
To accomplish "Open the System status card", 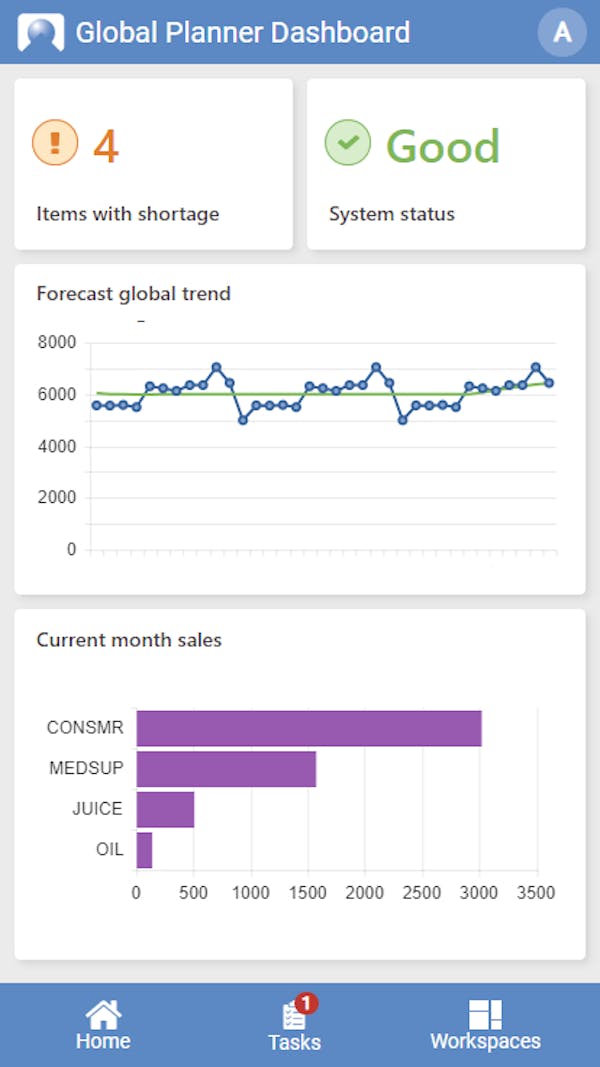I will (x=445, y=164).
